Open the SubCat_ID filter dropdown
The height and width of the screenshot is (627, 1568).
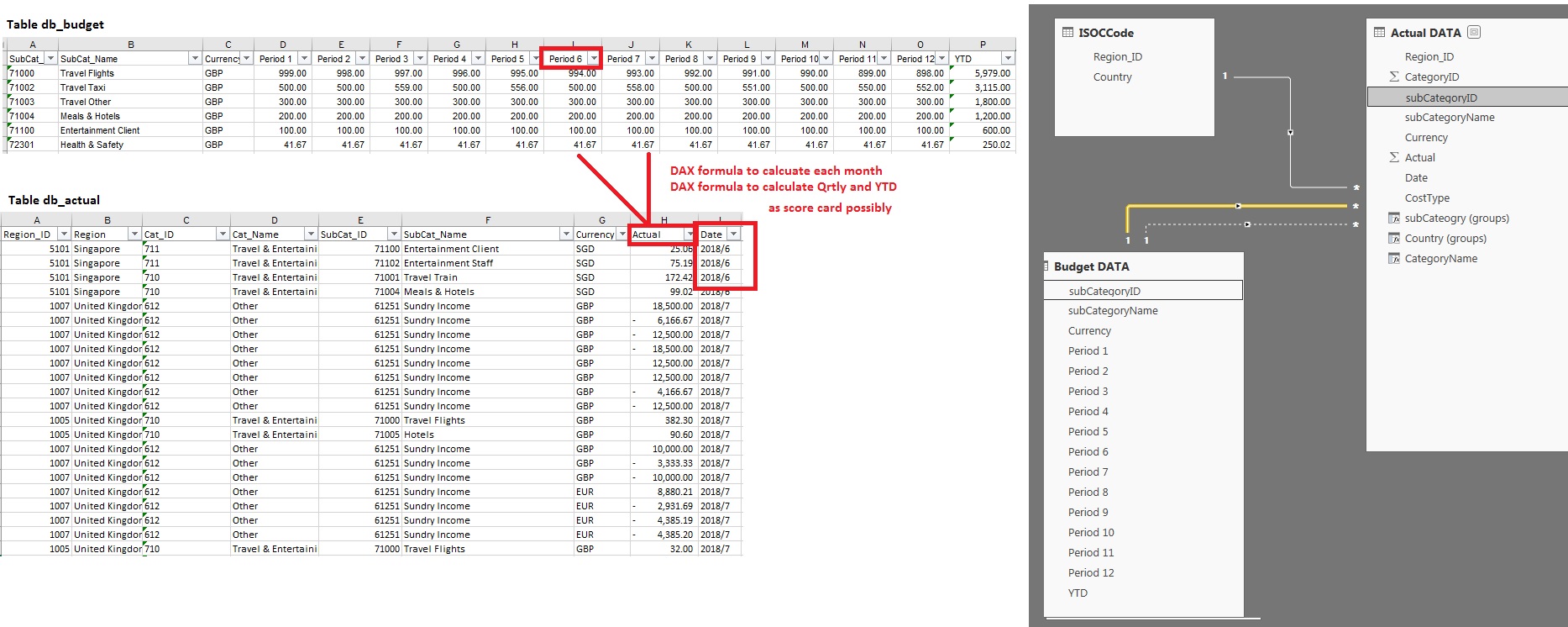[x=393, y=234]
